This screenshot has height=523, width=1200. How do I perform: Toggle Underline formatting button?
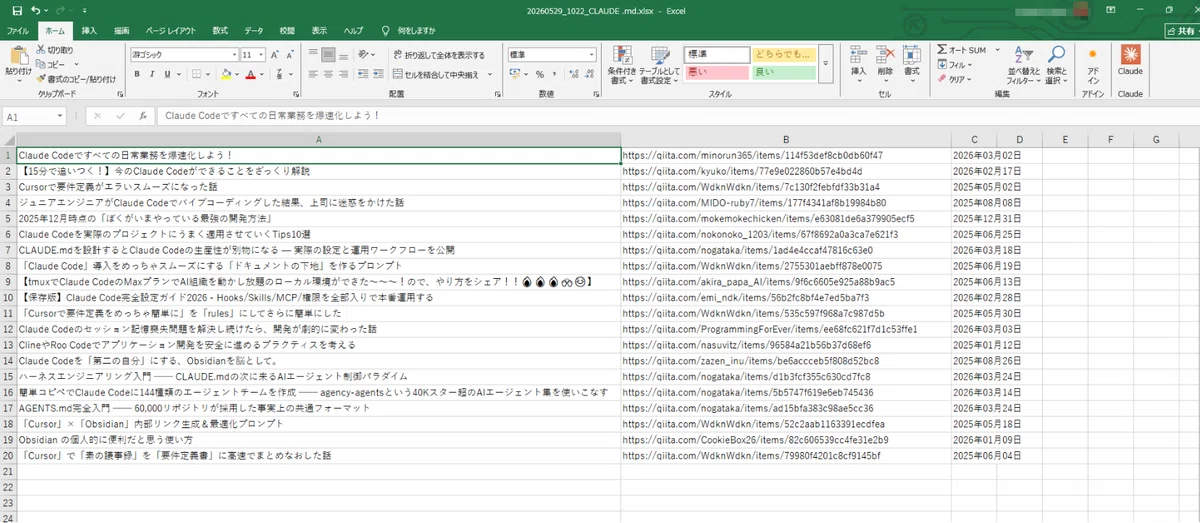click(x=166, y=74)
